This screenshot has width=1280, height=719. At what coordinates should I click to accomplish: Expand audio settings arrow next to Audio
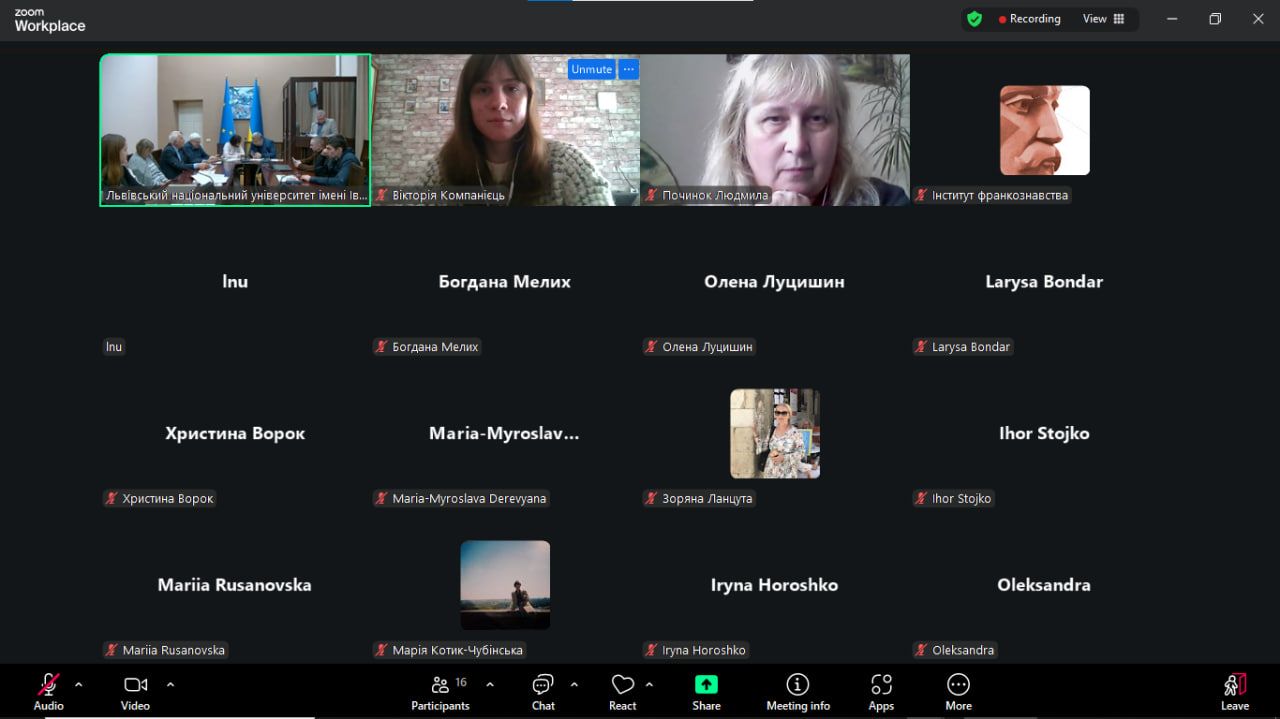79,685
